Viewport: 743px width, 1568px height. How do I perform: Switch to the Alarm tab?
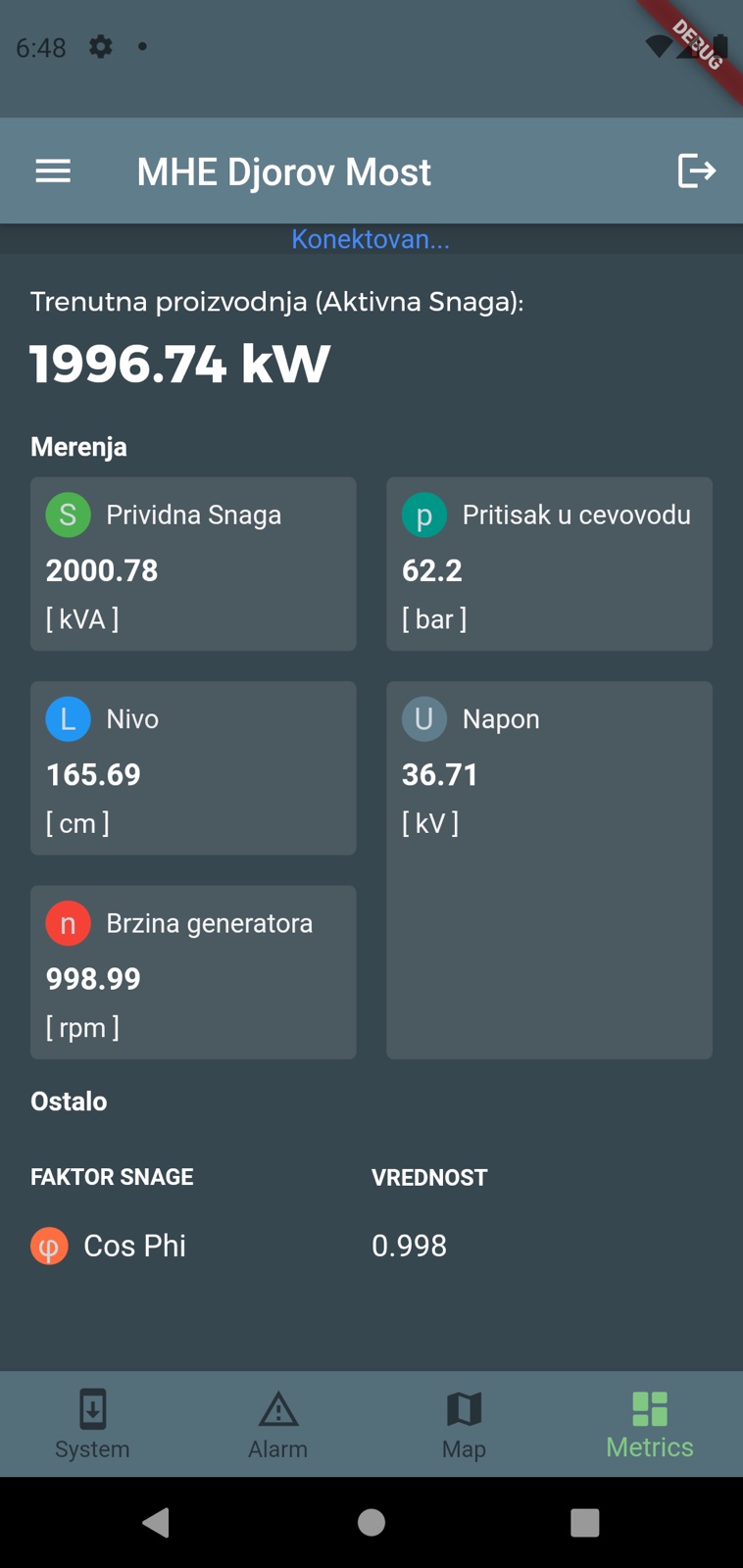(277, 1424)
